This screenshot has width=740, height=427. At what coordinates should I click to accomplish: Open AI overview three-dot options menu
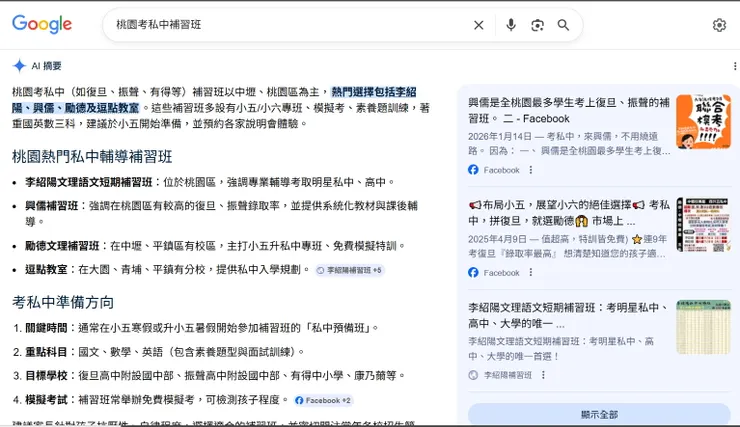click(735, 66)
